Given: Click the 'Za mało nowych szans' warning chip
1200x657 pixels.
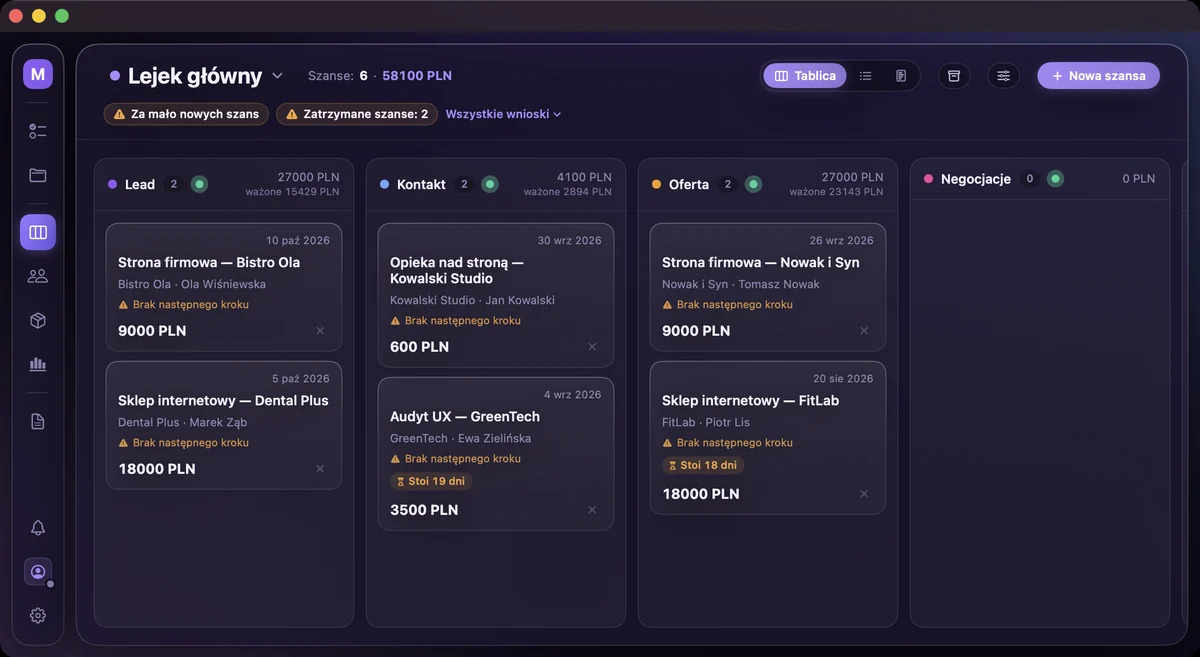Looking at the screenshot, I should pos(186,114).
